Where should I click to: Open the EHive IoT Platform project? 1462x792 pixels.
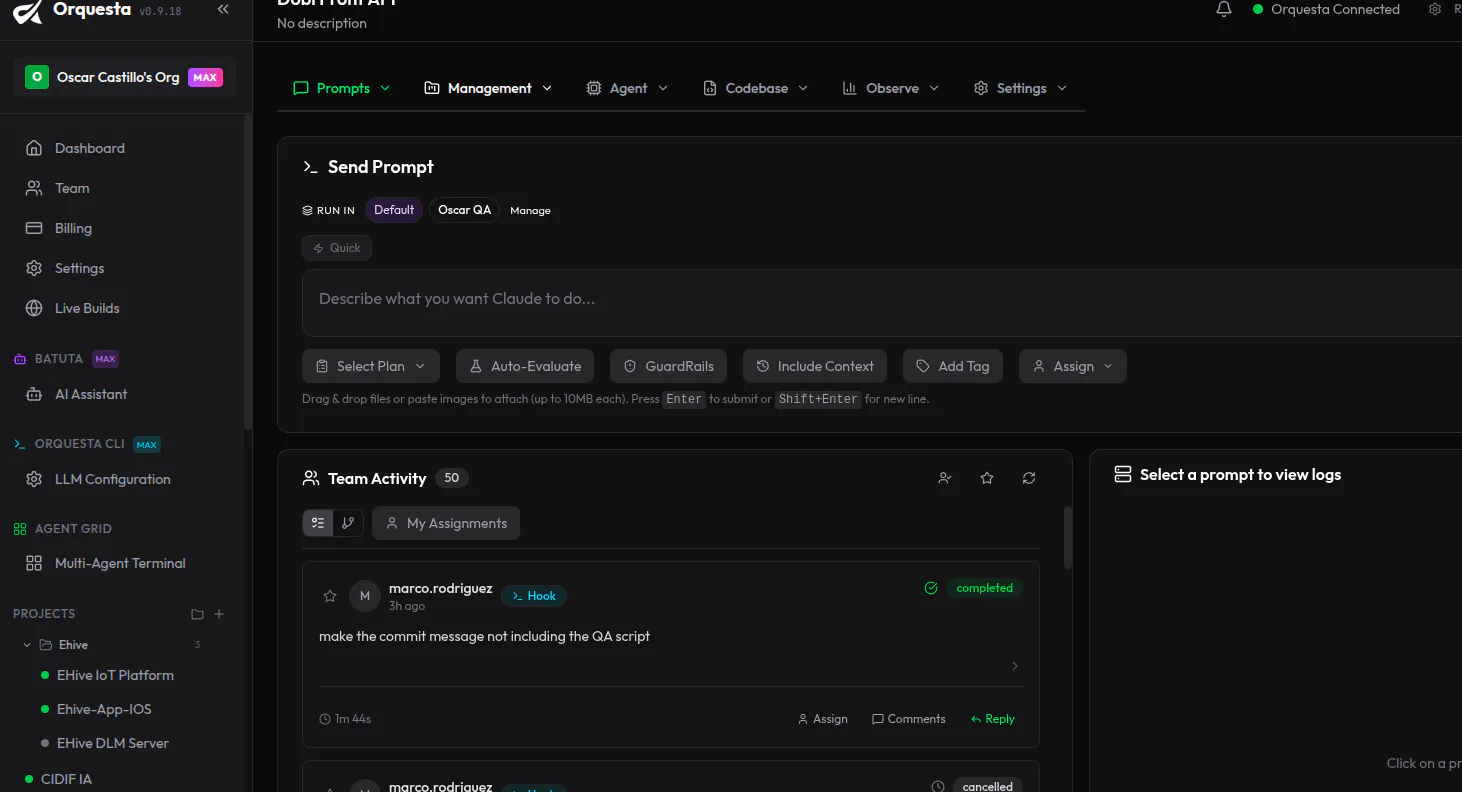pyautogui.click(x=115, y=675)
